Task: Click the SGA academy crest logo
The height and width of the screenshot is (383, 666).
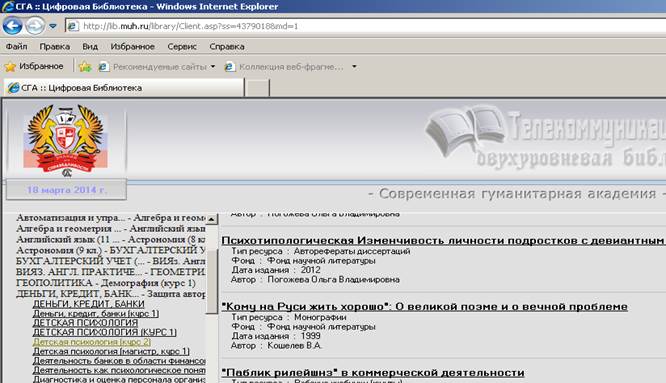Action: [66, 141]
